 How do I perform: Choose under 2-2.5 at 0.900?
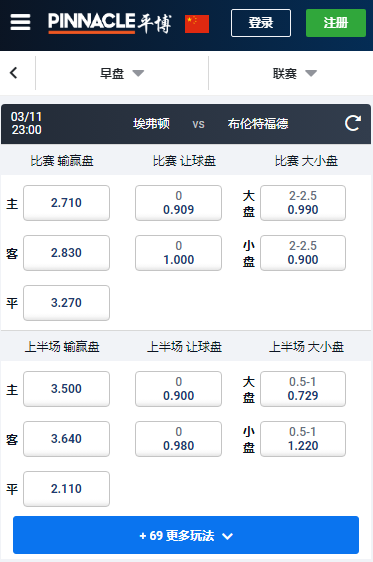(x=303, y=253)
